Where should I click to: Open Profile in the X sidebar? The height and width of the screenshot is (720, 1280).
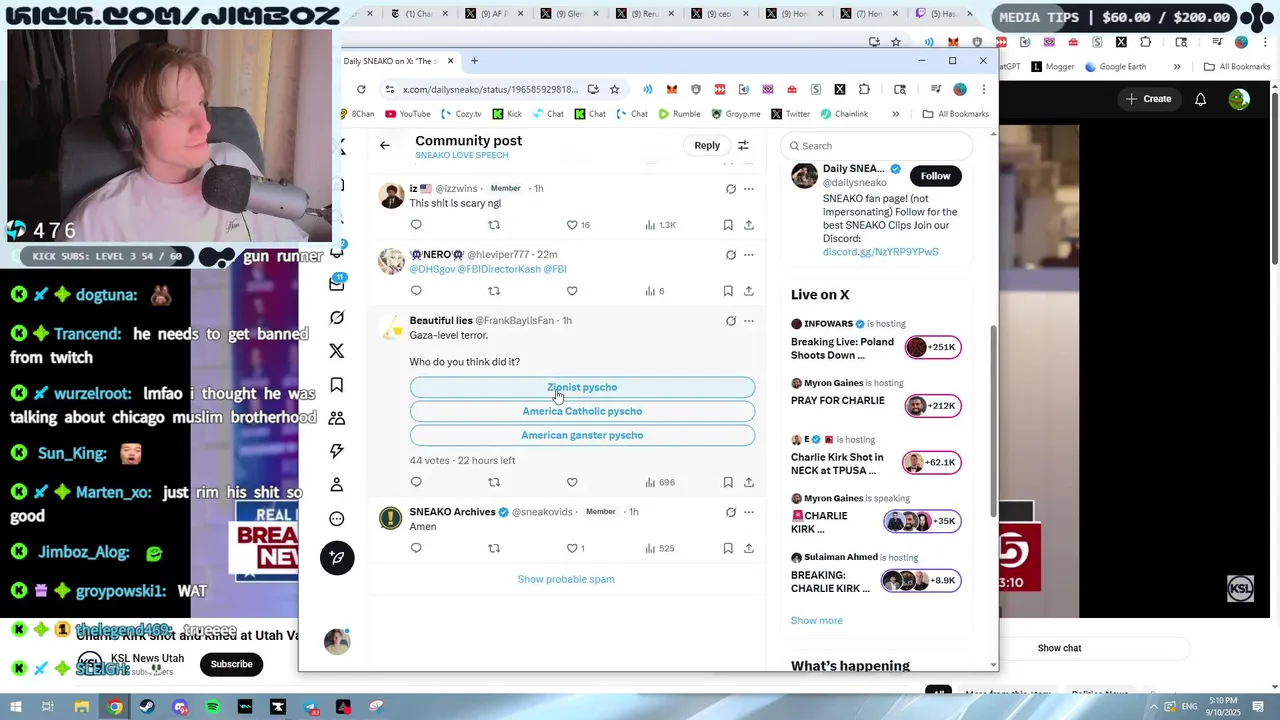pyautogui.click(x=337, y=485)
